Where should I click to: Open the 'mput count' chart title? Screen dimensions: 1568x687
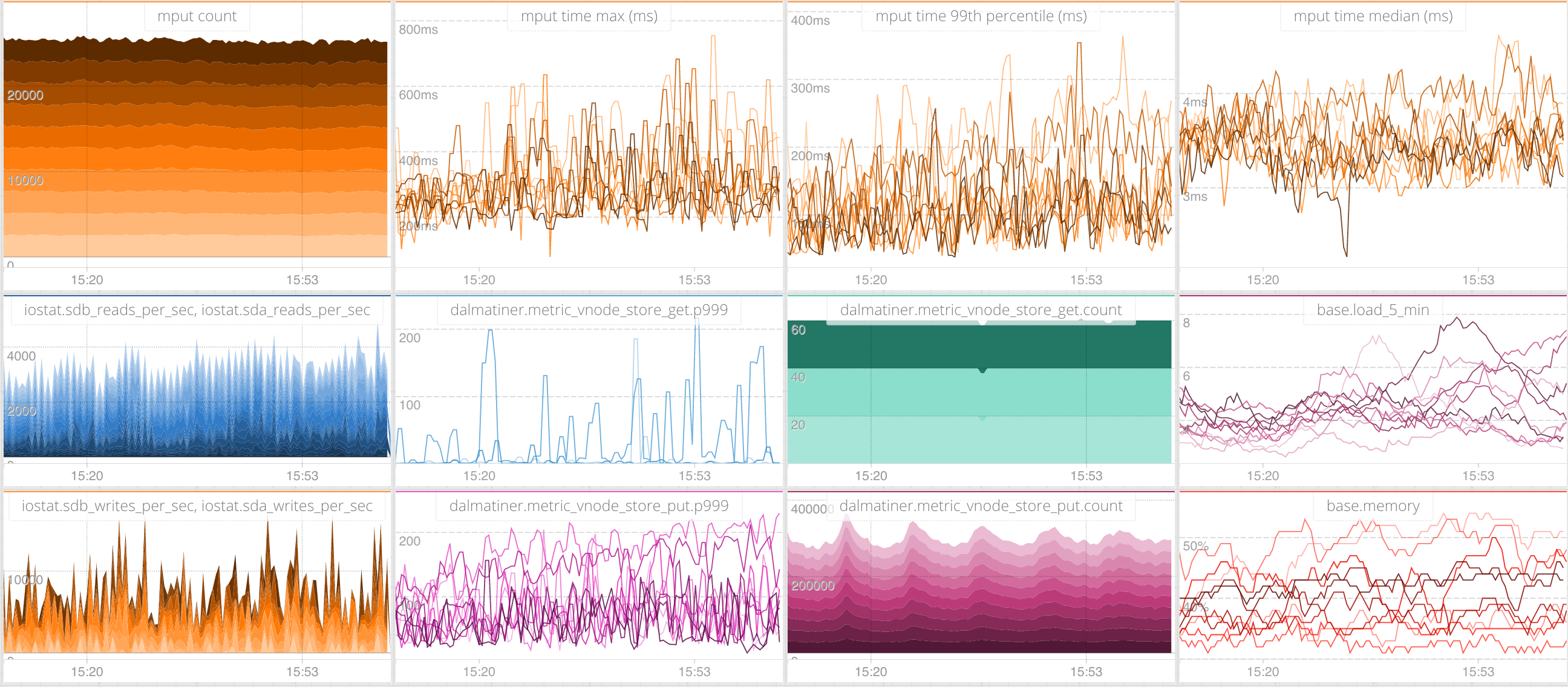click(x=197, y=16)
